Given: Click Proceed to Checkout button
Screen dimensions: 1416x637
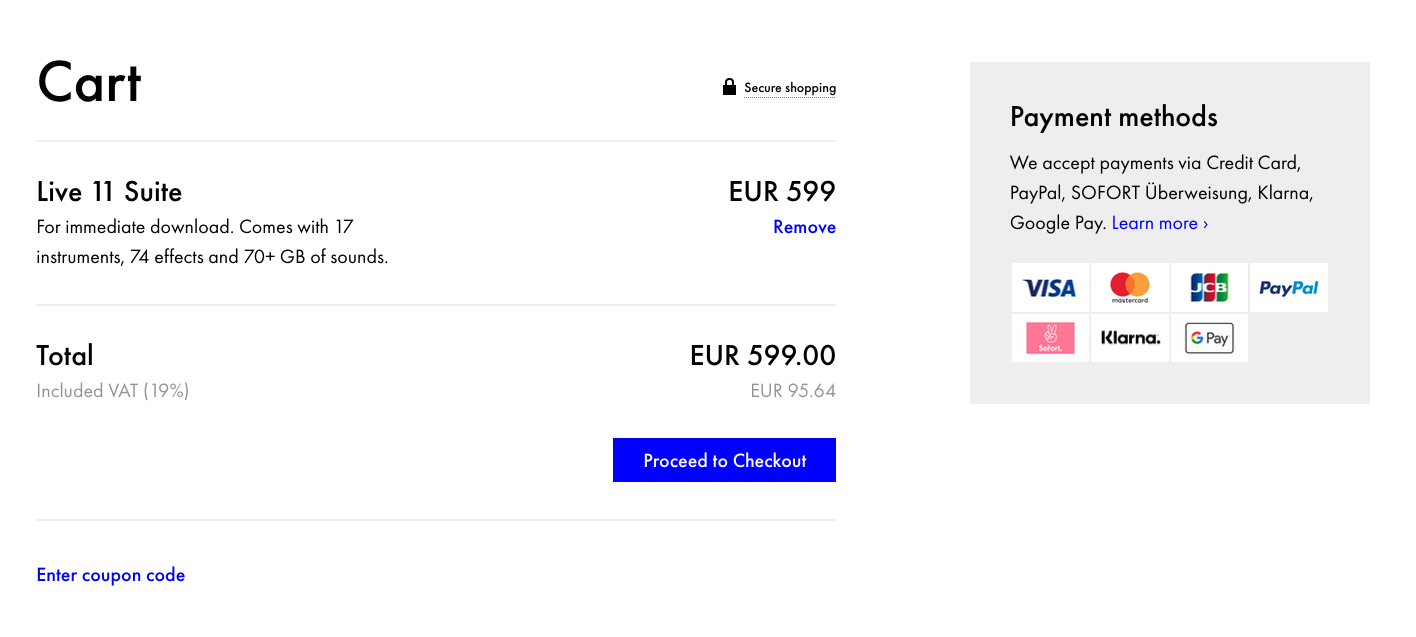Looking at the screenshot, I should pos(724,460).
